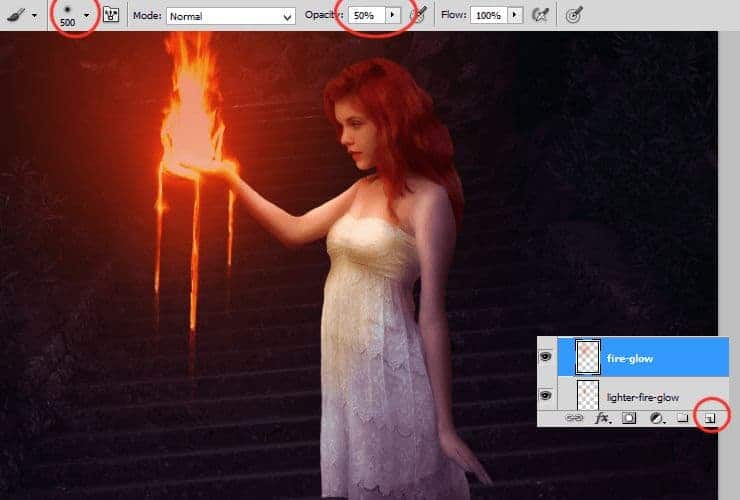Click the Flow 100% value field
Screen dimensions: 740x500
coord(488,15)
